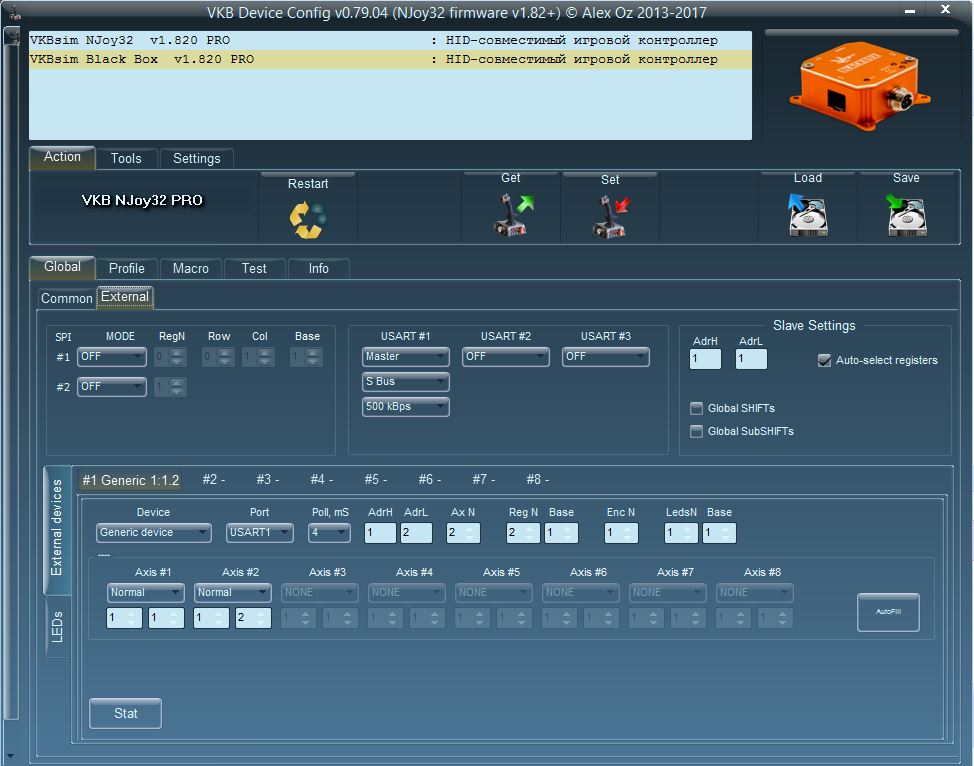Click device AdrH input field

pyautogui.click(x=380, y=533)
